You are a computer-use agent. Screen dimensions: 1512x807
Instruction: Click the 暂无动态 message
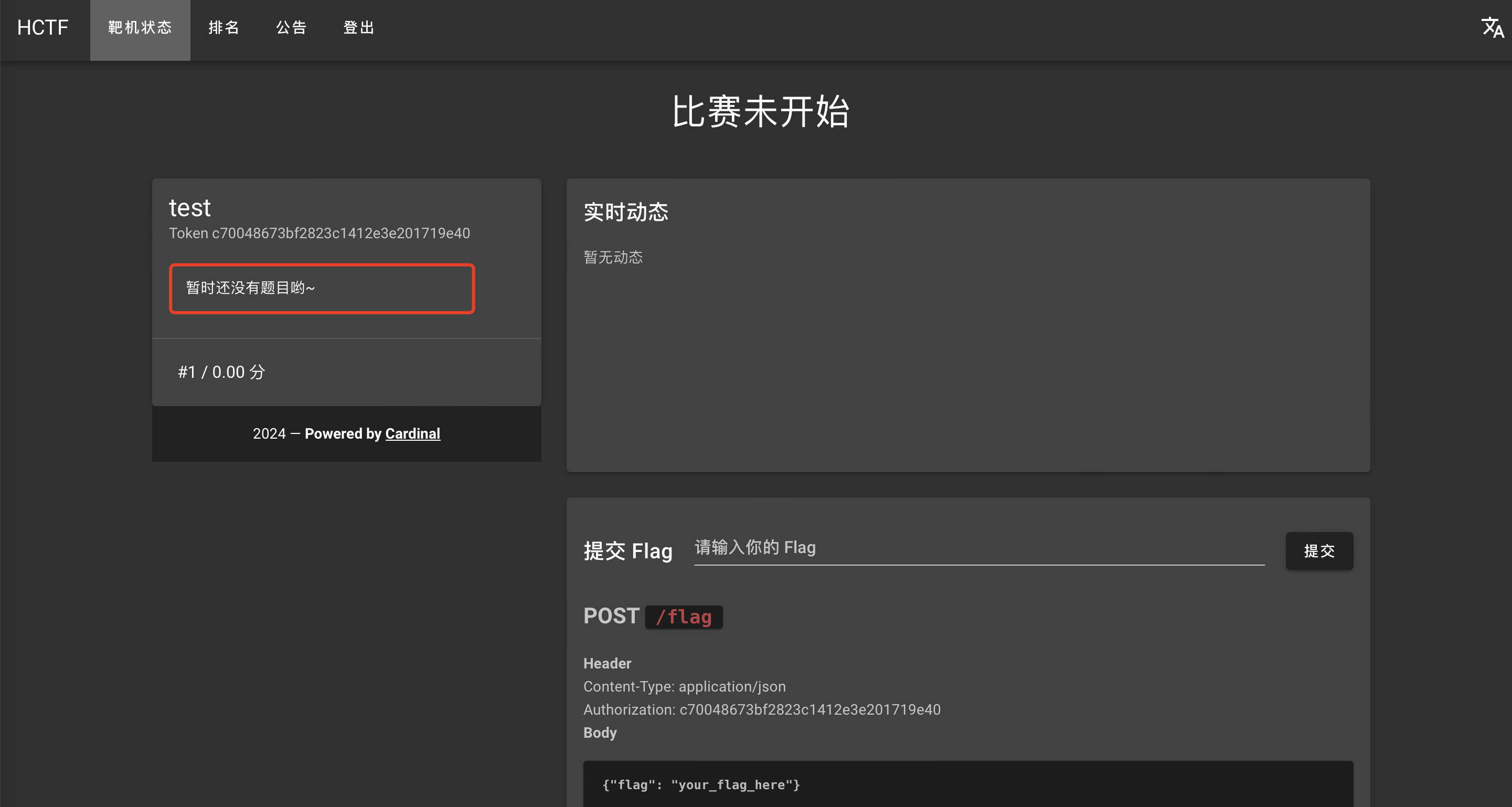(x=613, y=257)
